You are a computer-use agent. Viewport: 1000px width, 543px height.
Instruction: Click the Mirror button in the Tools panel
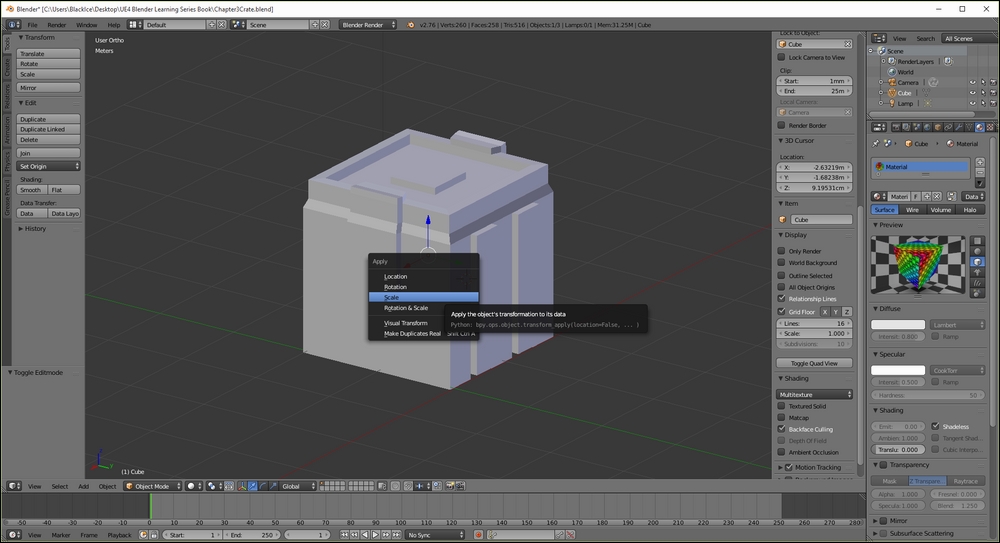click(x=48, y=87)
